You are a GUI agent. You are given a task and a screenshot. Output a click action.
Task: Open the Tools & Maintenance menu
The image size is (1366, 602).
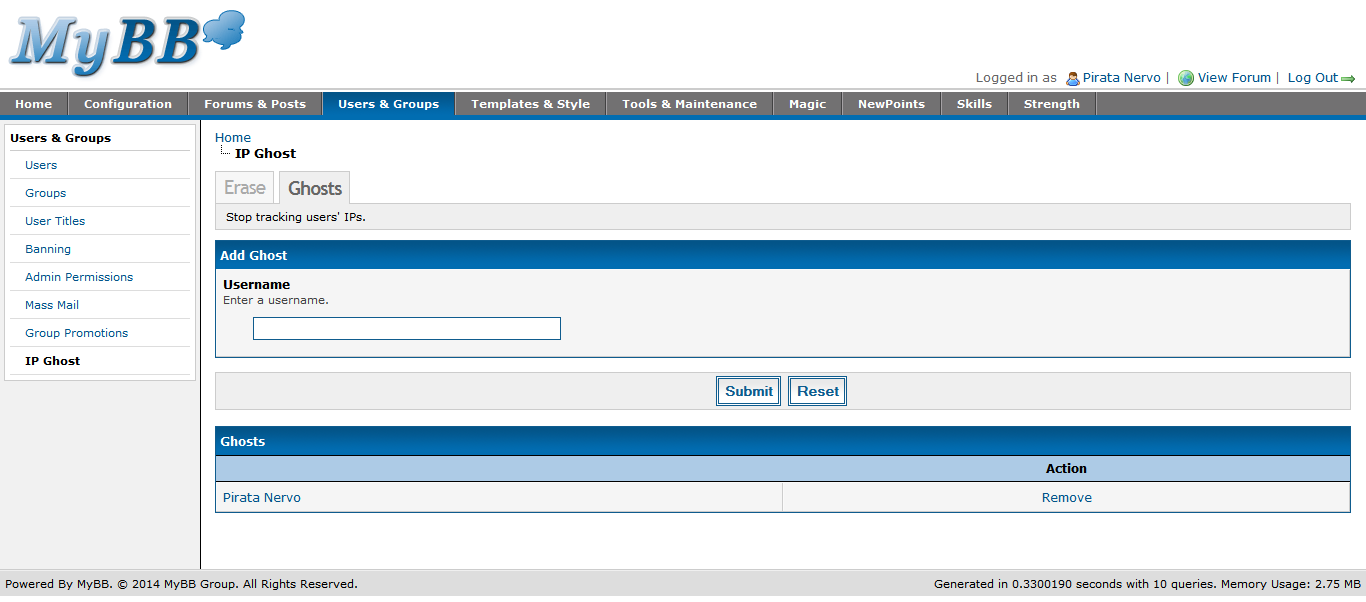click(x=689, y=104)
